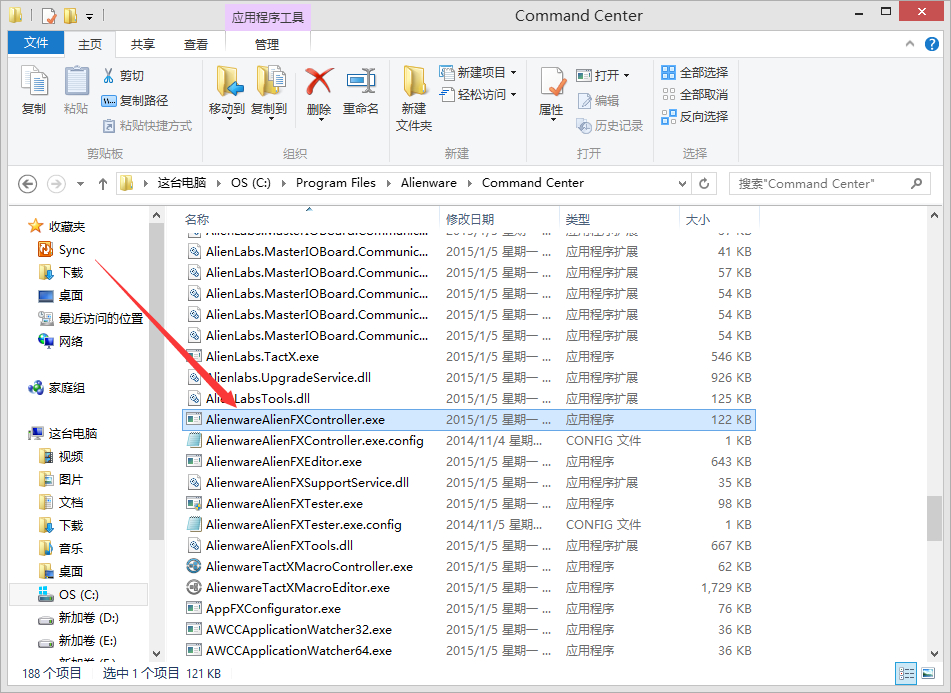This screenshot has height=693, width=951.
Task: Click the red 删除 (Delete) icon
Action: (319, 82)
